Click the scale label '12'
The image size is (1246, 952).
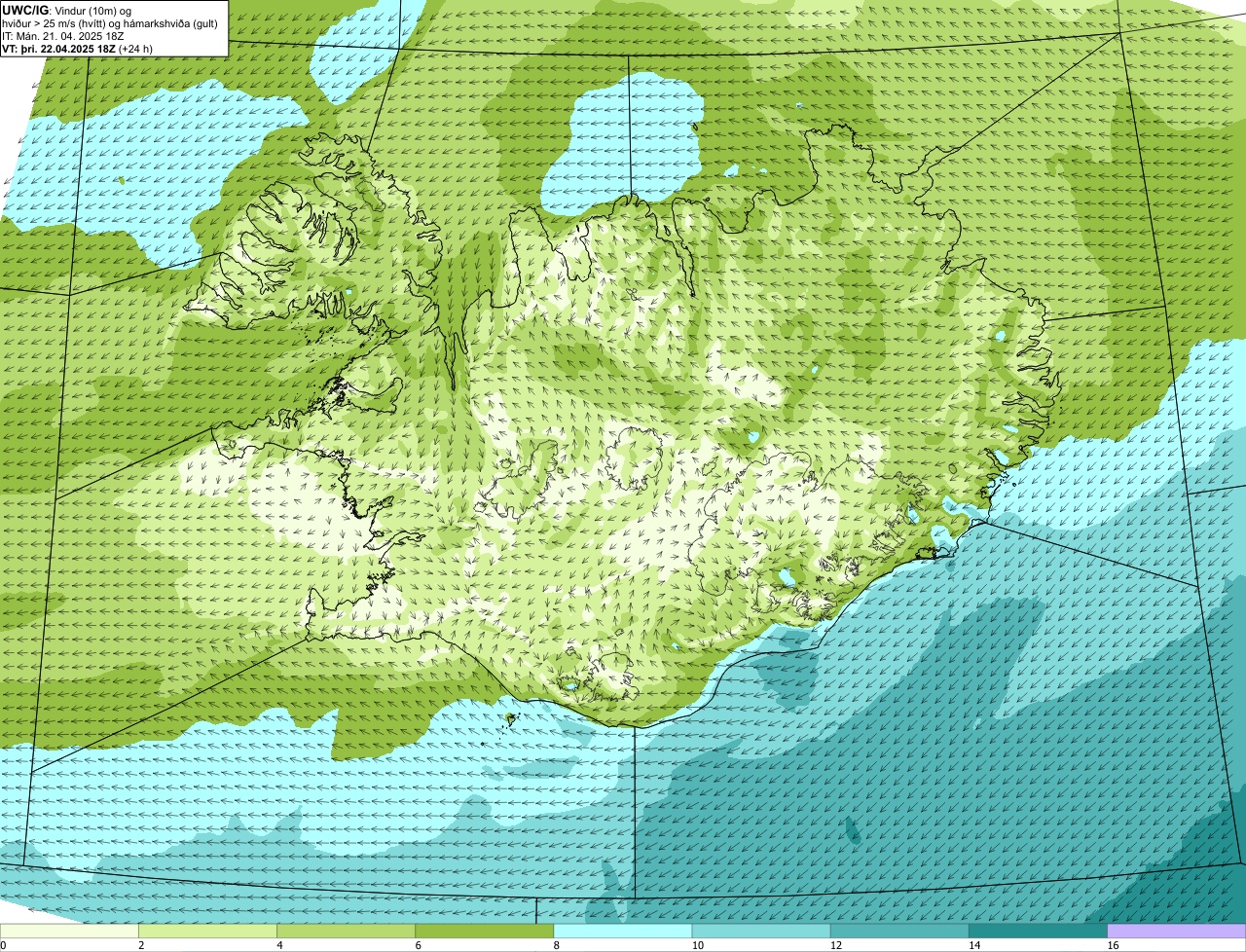(x=836, y=945)
